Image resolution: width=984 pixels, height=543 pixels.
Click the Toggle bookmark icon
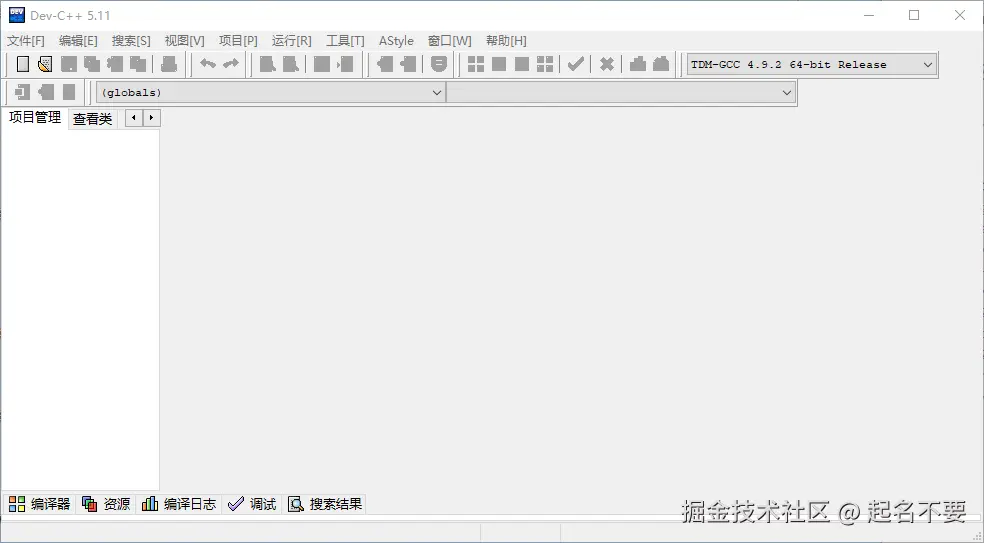point(46,92)
